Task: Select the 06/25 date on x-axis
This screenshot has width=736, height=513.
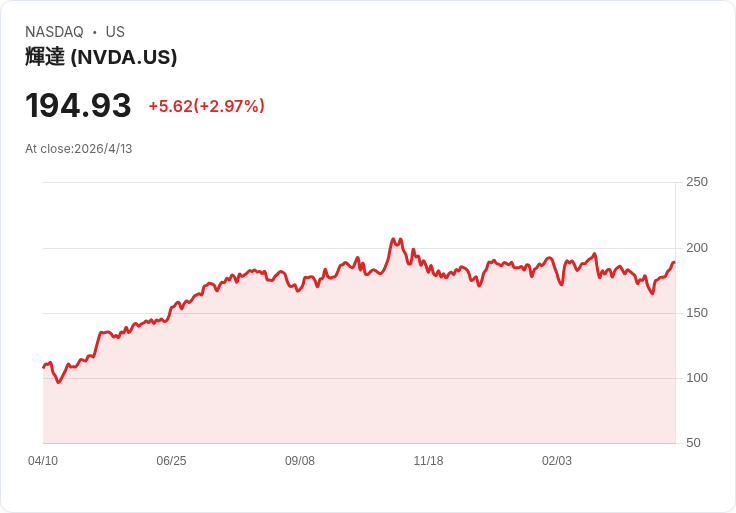Action: (171, 461)
